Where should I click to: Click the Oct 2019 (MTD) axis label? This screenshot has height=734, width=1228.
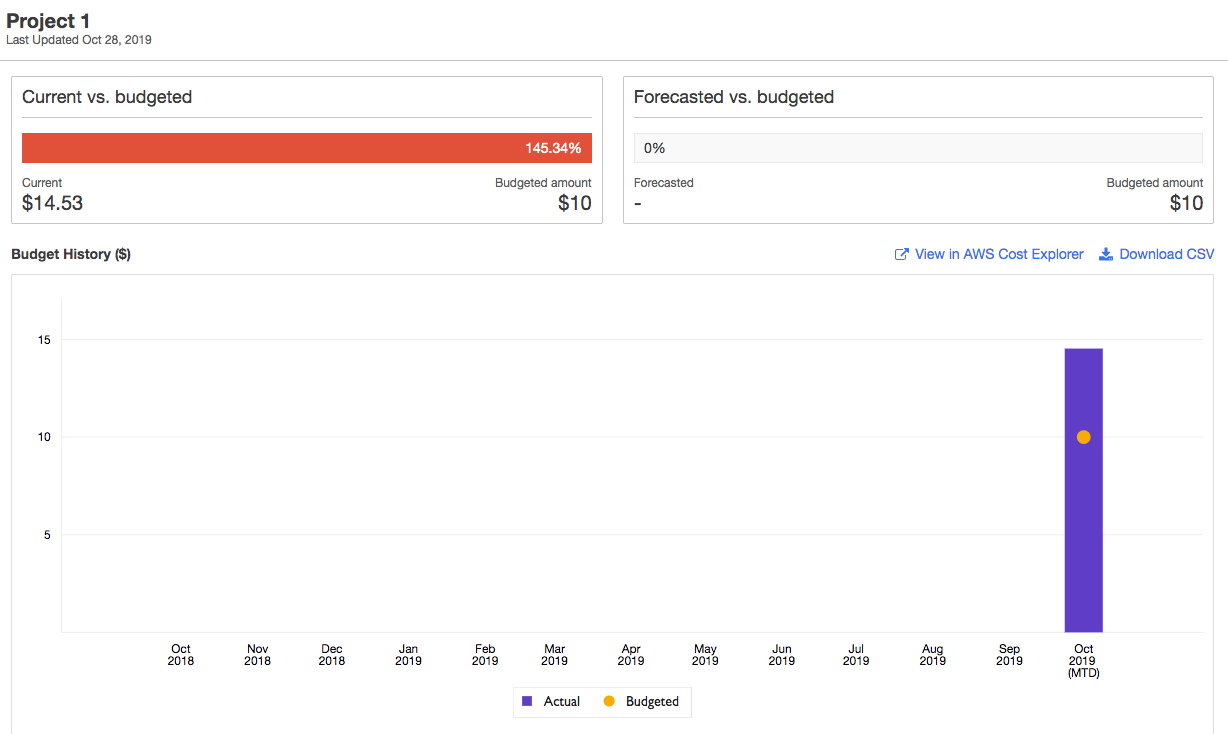[1083, 661]
